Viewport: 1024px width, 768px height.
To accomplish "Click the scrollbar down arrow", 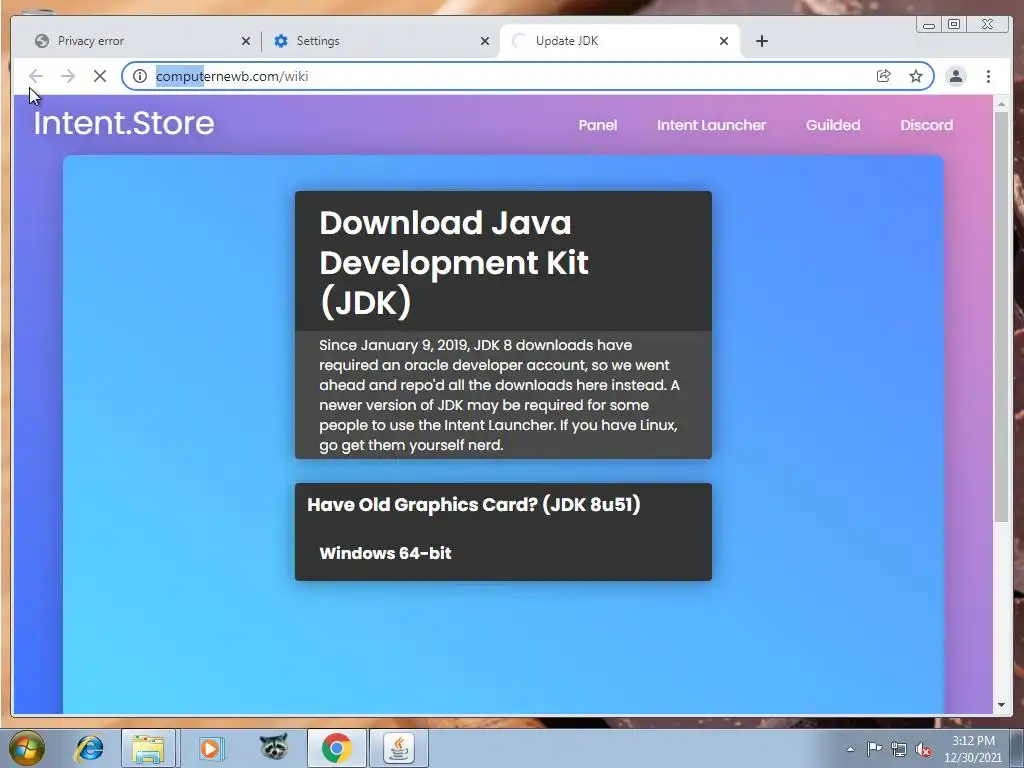I will click(1002, 705).
